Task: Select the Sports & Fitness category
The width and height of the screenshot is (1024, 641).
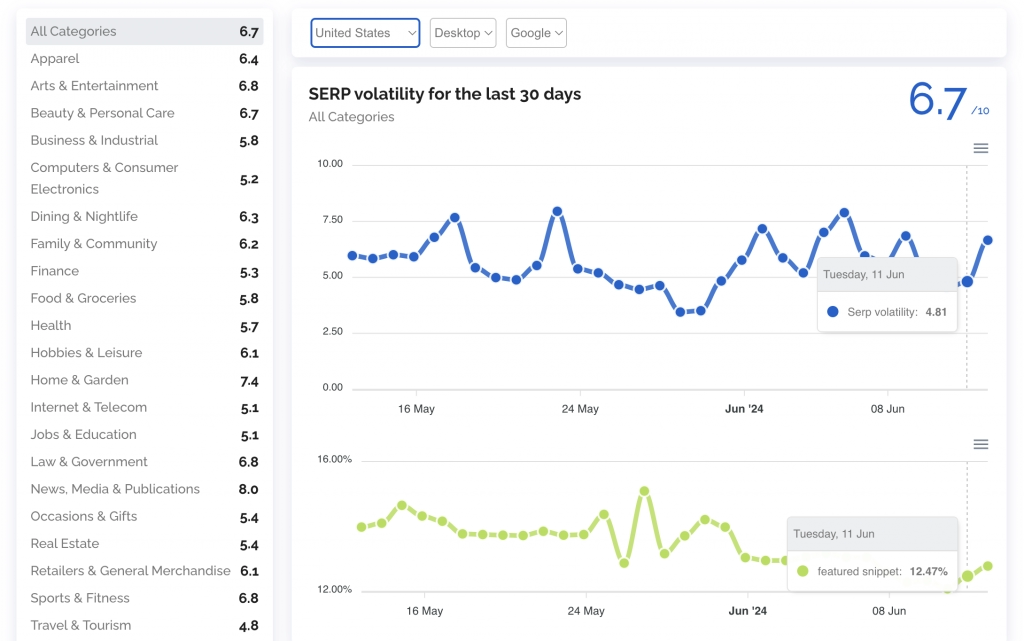Action: (81, 597)
